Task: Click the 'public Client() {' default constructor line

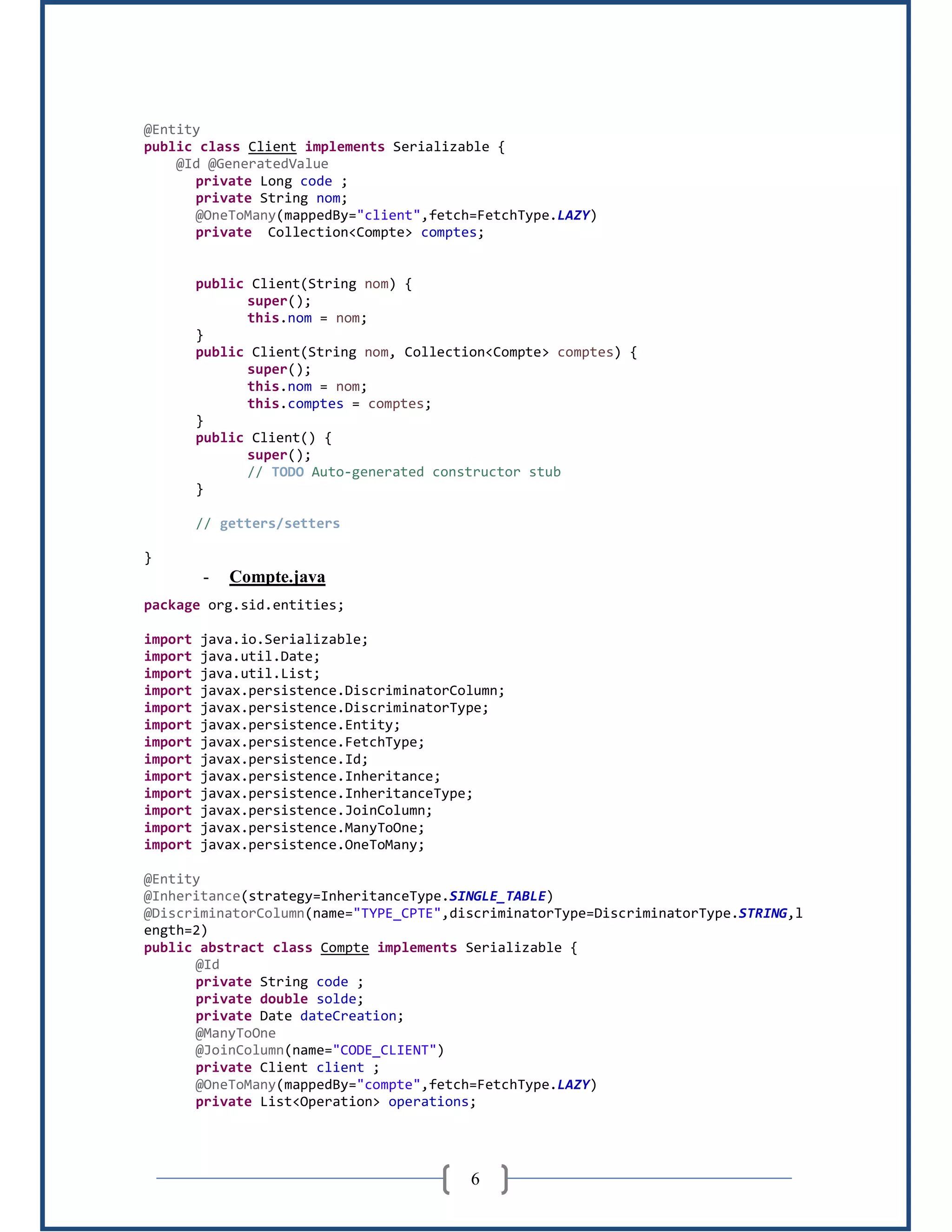Action: pos(264,438)
